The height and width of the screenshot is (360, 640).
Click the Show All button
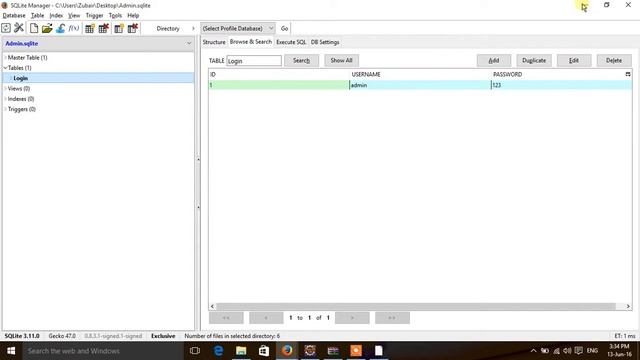coord(341,60)
